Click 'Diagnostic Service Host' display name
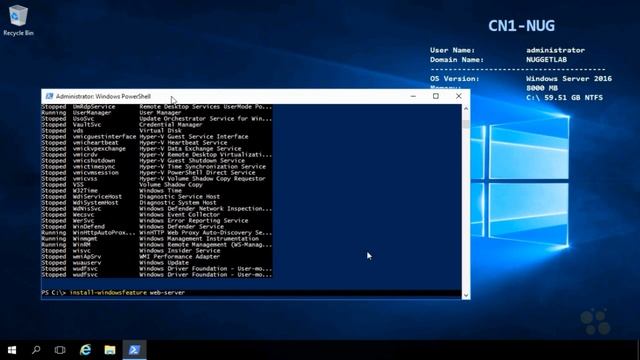The height and width of the screenshot is (360, 640). click(180, 197)
